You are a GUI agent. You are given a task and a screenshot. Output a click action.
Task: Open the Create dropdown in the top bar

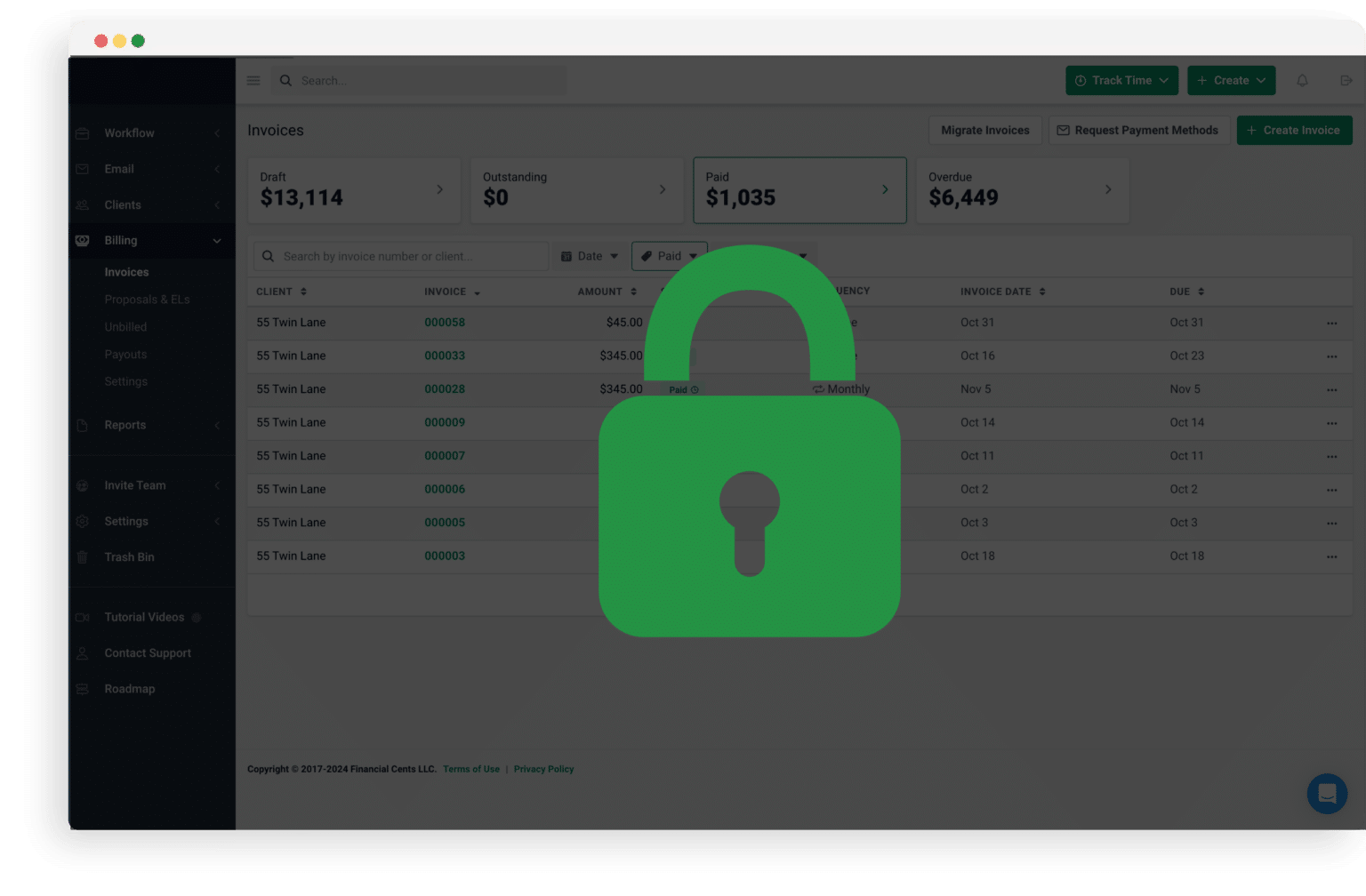(1232, 81)
